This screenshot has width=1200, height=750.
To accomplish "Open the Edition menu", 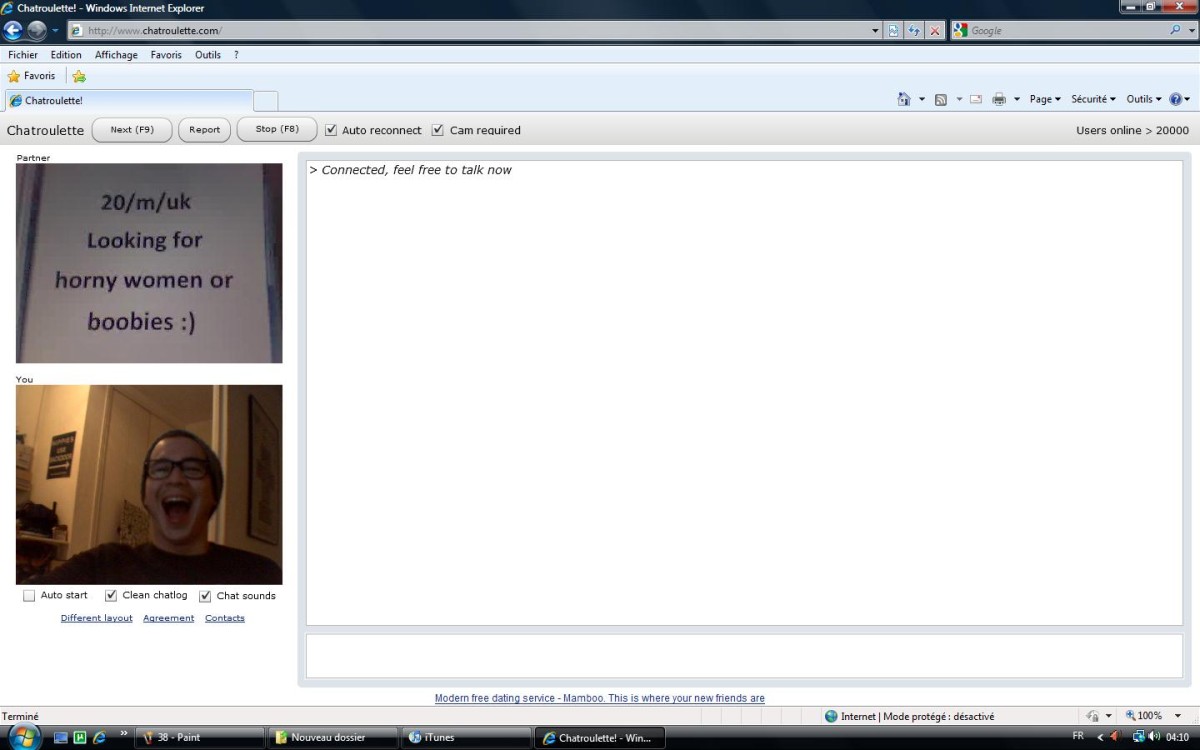I will coord(66,55).
